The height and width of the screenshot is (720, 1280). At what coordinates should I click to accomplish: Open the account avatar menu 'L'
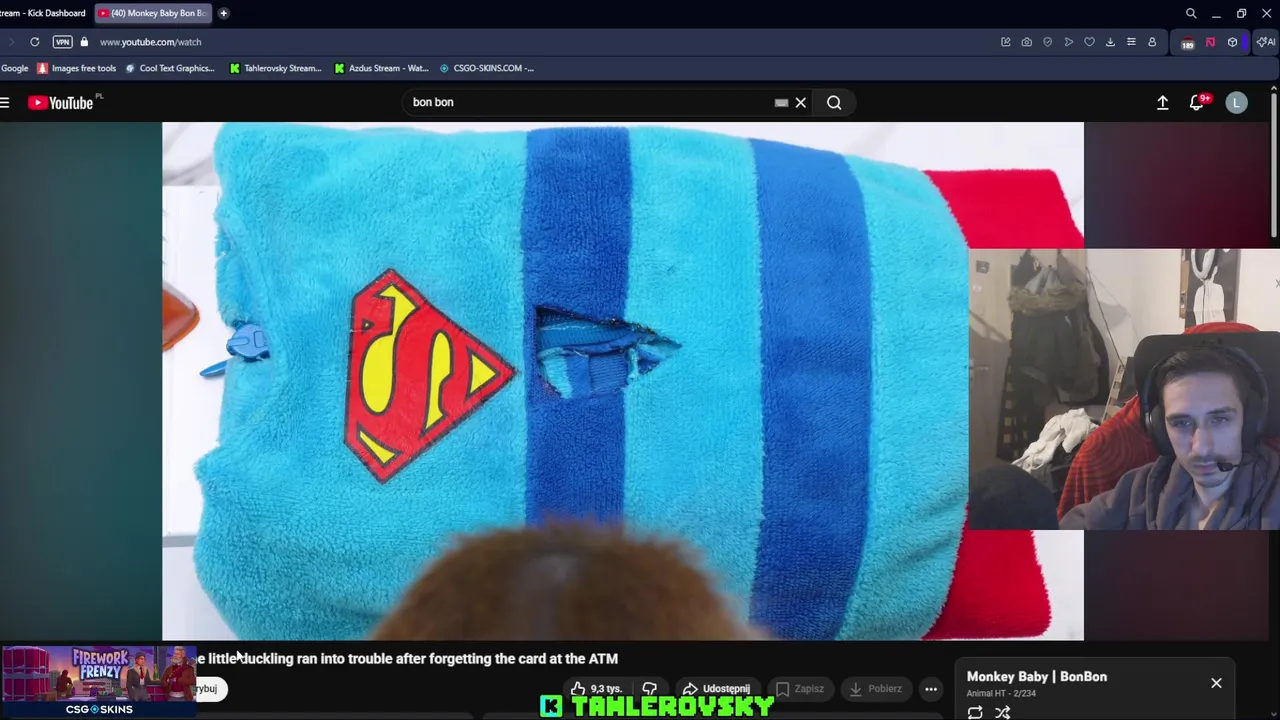[1237, 102]
